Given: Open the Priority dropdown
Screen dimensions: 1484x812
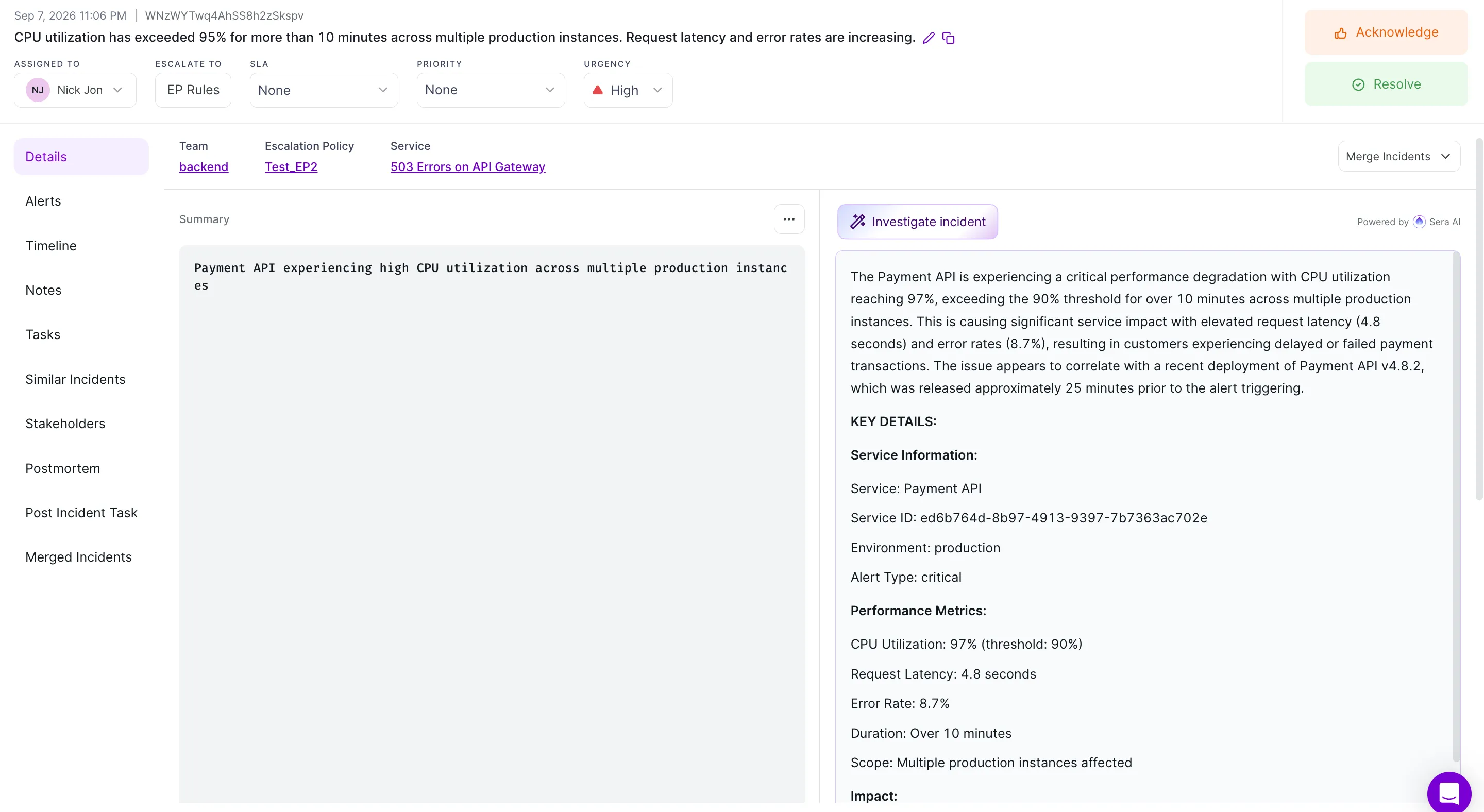Looking at the screenshot, I should coord(491,90).
